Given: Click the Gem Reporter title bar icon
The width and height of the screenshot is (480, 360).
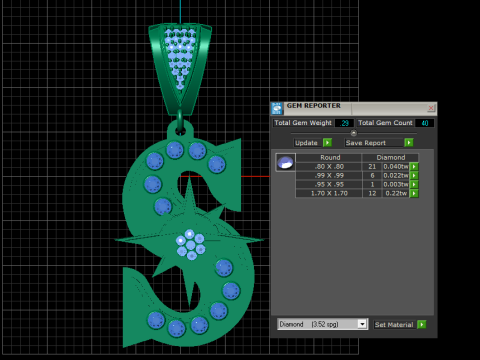Looking at the screenshot, I should (x=277, y=108).
